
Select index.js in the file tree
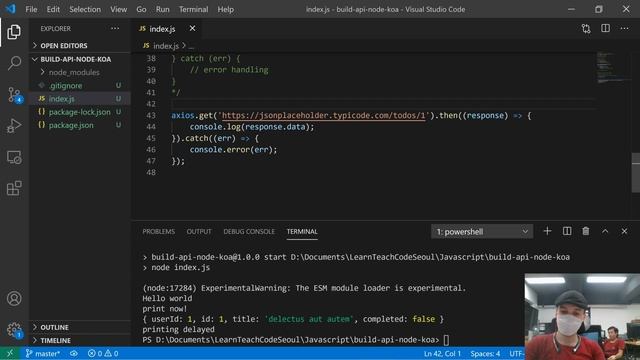coord(80,98)
